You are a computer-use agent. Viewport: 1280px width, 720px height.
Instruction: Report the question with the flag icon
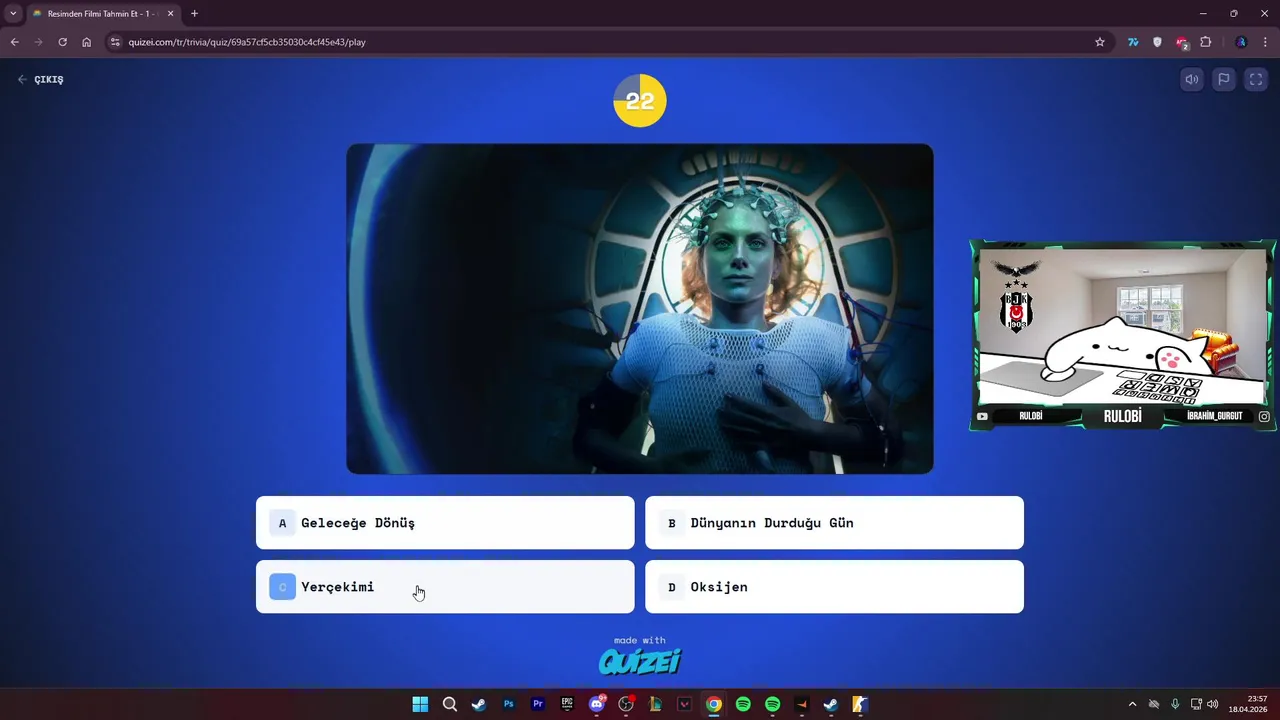pyautogui.click(x=1224, y=80)
